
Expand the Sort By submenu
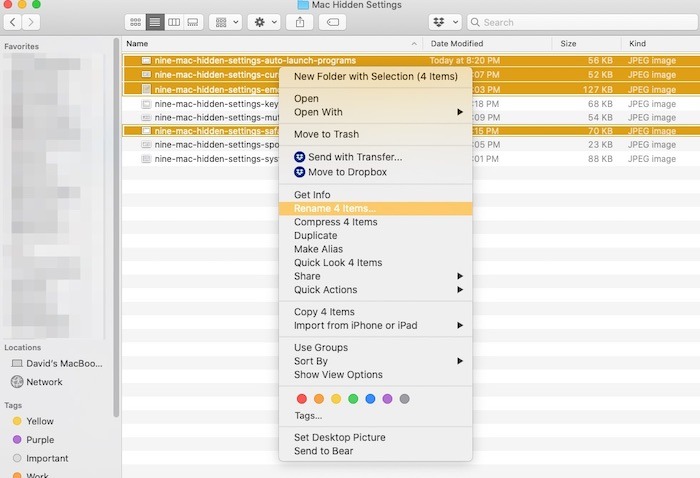(375, 361)
